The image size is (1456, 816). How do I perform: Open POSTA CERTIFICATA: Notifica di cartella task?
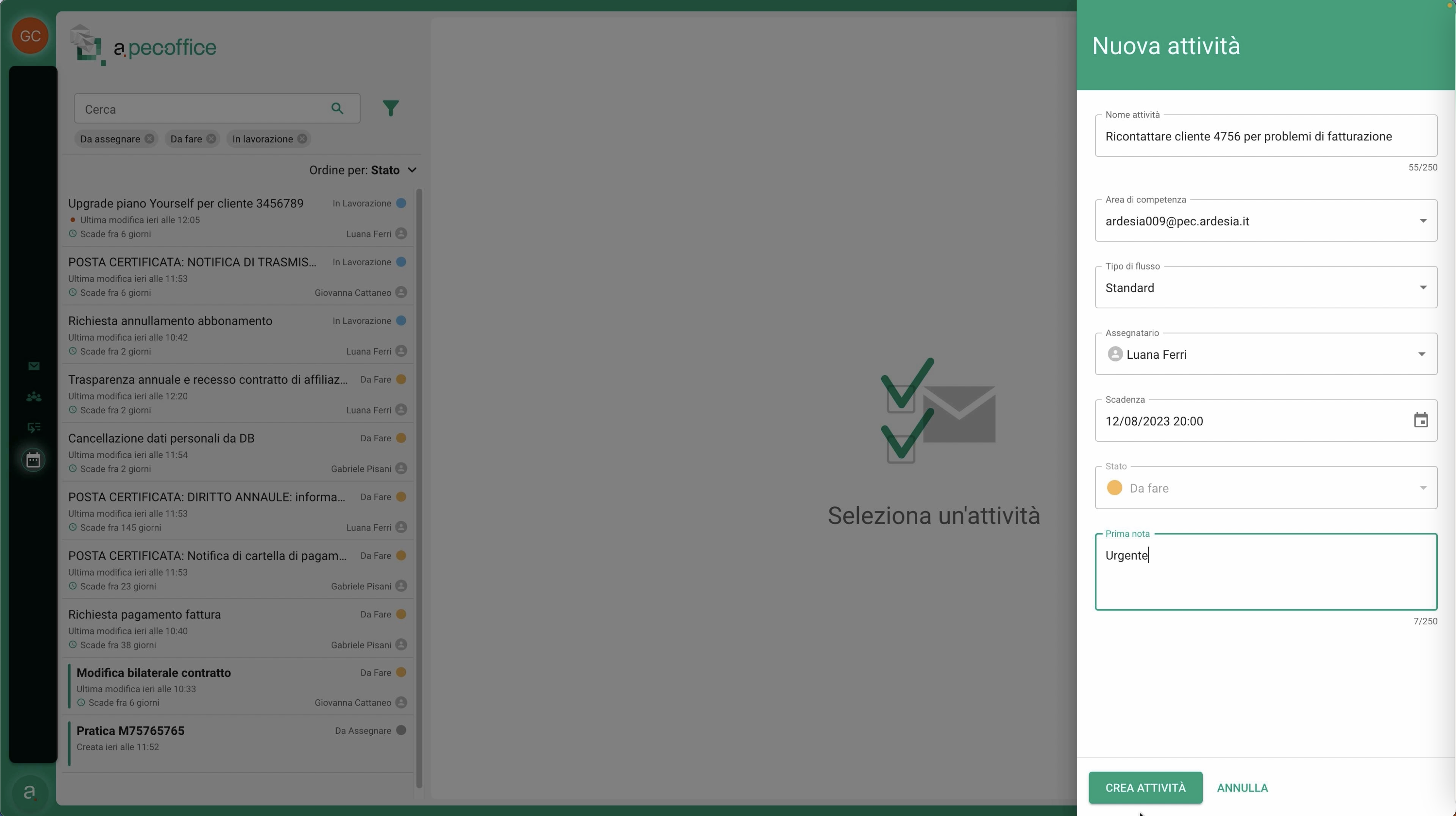pyautogui.click(x=237, y=570)
